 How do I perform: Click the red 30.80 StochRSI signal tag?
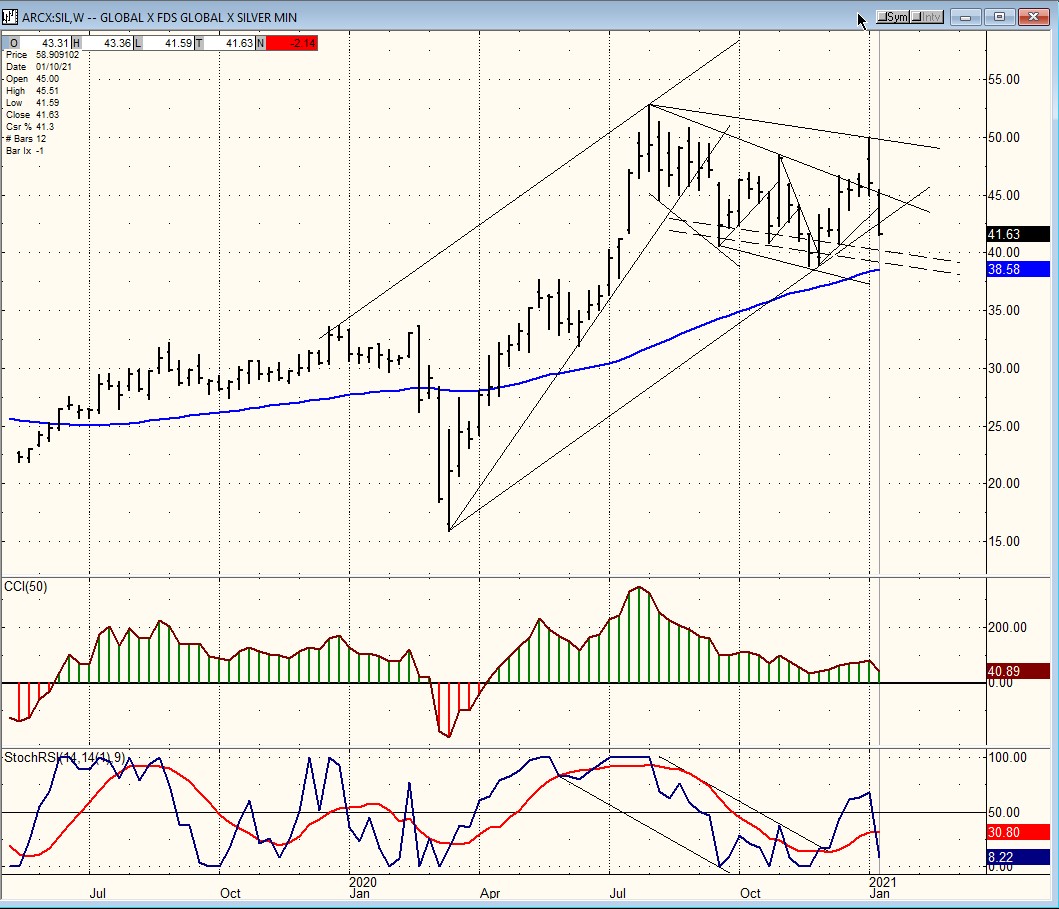(x=1017, y=832)
